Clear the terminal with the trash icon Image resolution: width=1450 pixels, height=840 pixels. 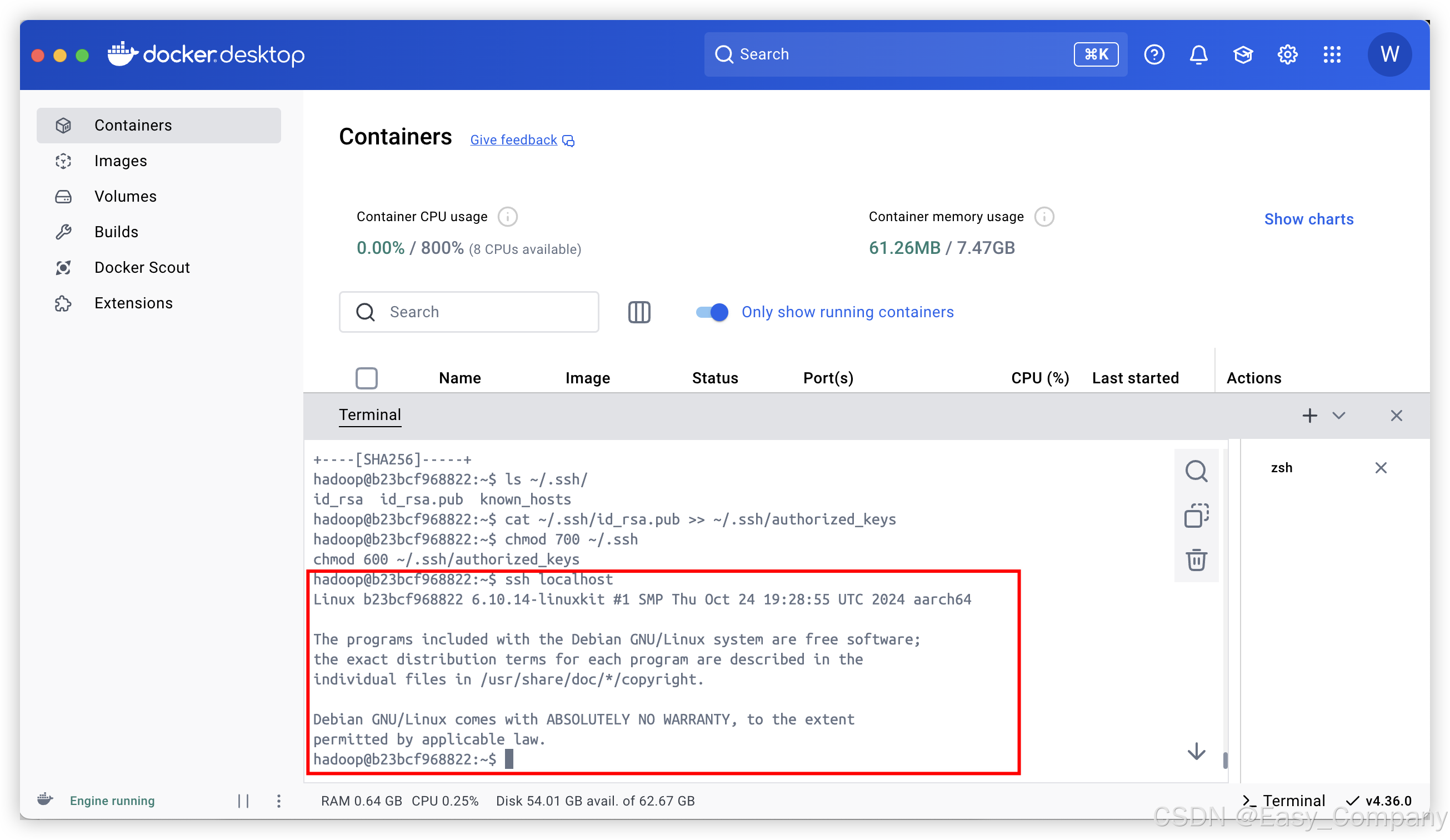coord(1196,560)
